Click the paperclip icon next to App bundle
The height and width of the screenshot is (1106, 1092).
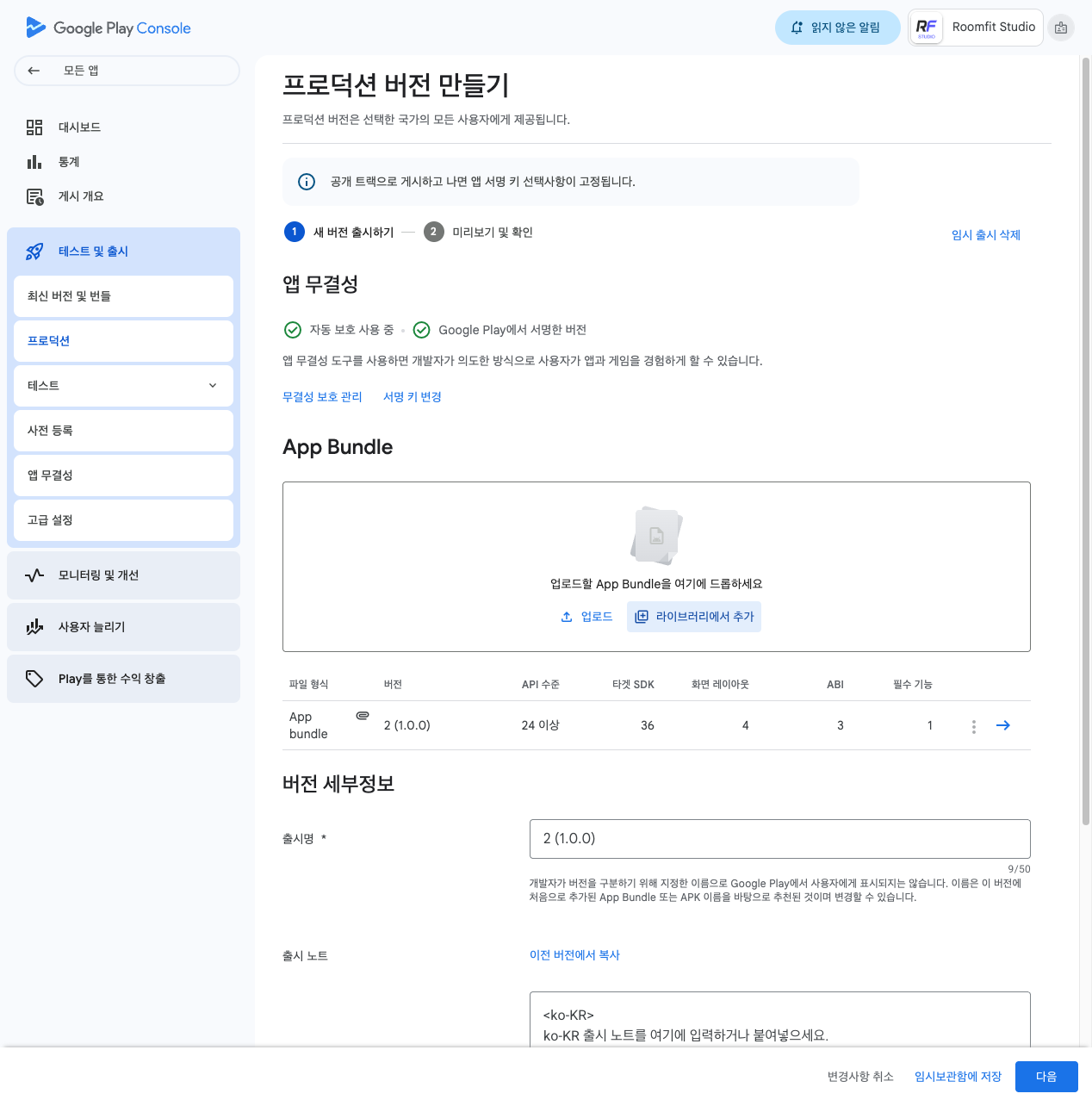coord(363,716)
